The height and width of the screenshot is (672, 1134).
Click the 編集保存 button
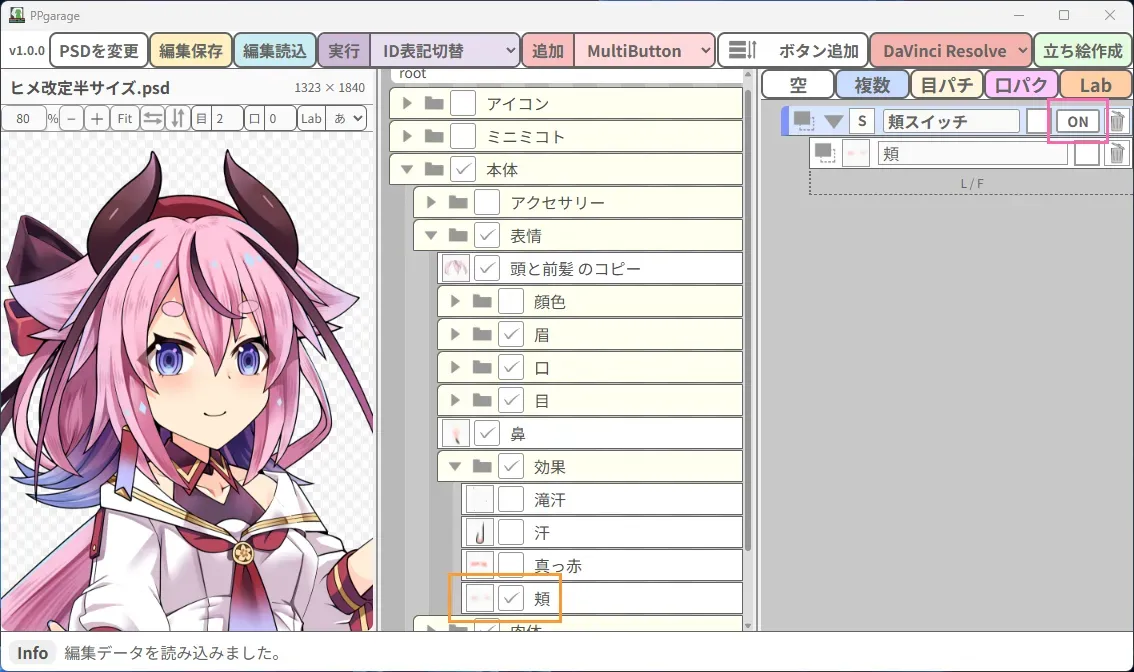click(x=191, y=51)
